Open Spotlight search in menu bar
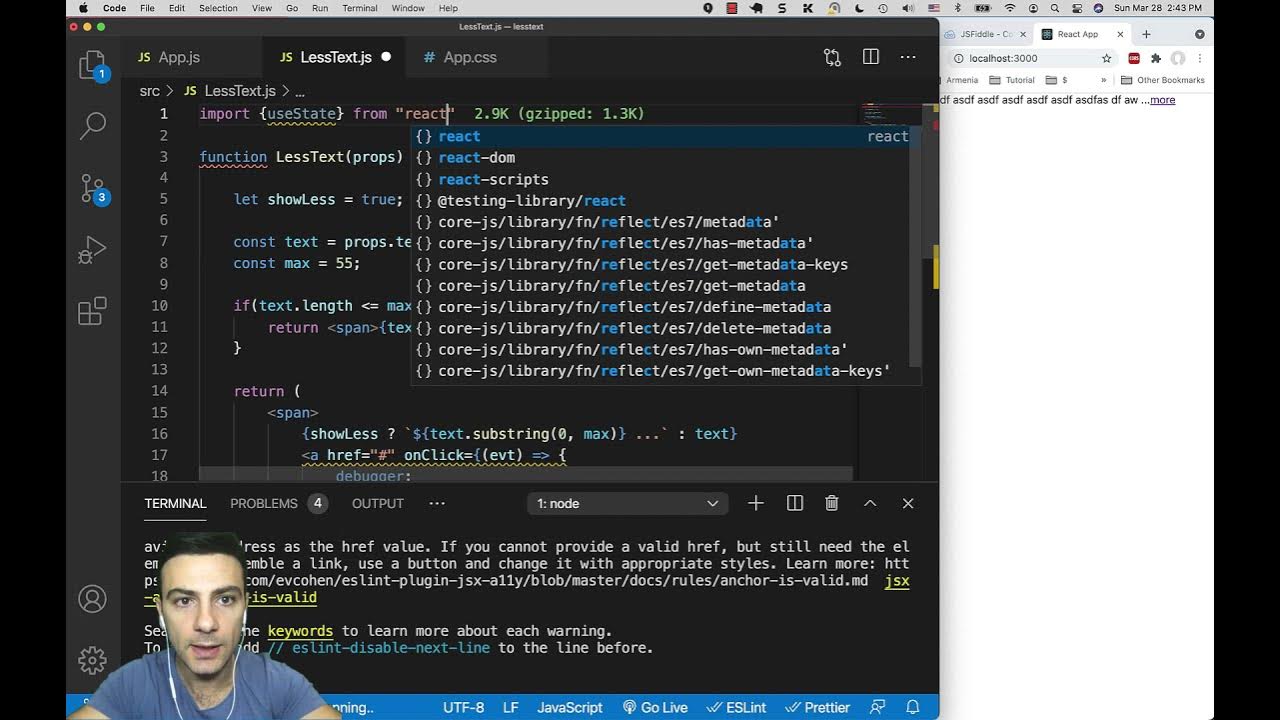This screenshot has height=720, width=1280. 1054,8
